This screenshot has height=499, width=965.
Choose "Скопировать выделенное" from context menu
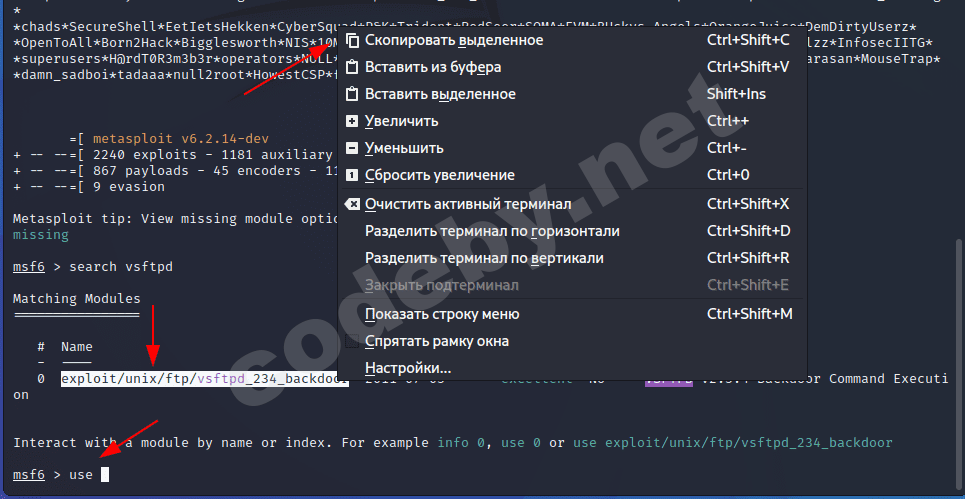pos(572,41)
